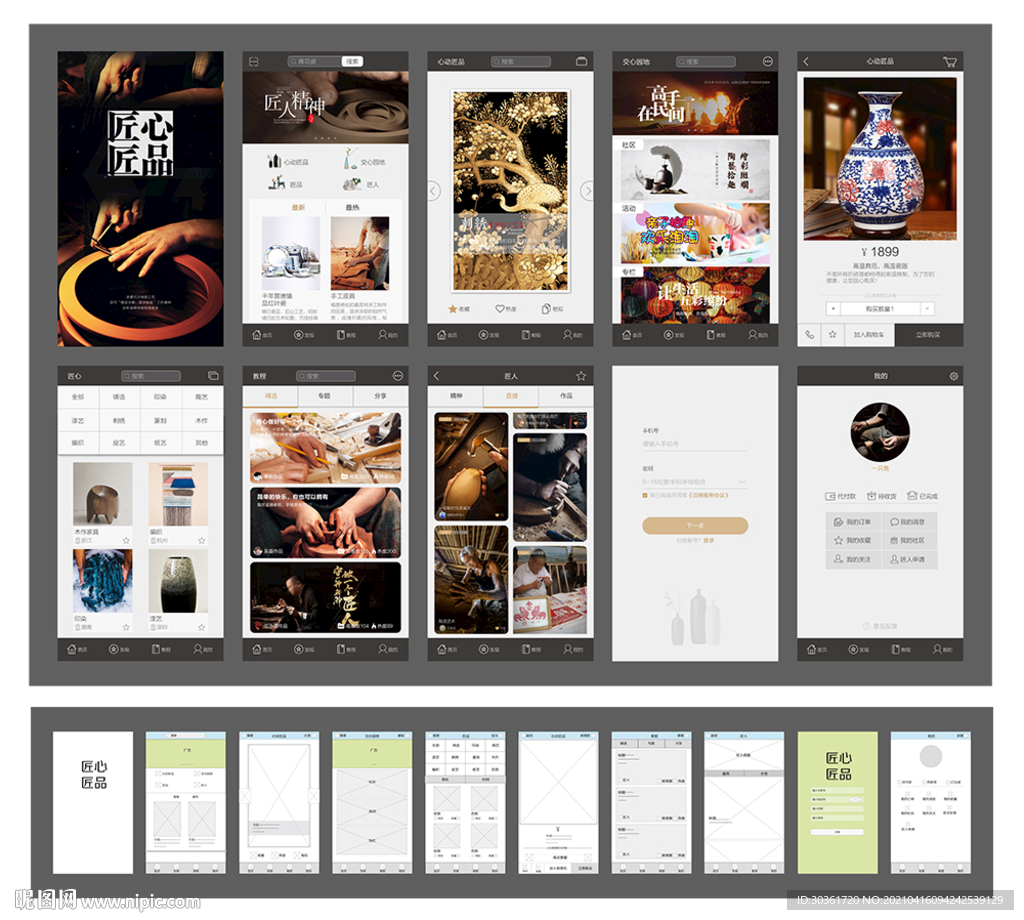Image resolution: width=1024 pixels, height=920 pixels.
Task: Uncheck the registration agreement checkbox on the login screen
Action: pos(645,496)
